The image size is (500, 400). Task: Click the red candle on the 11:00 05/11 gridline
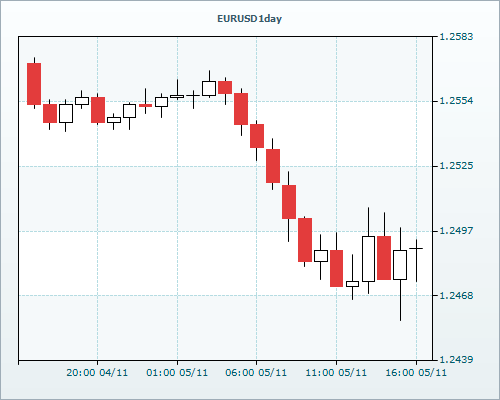pyautogui.click(x=336, y=268)
